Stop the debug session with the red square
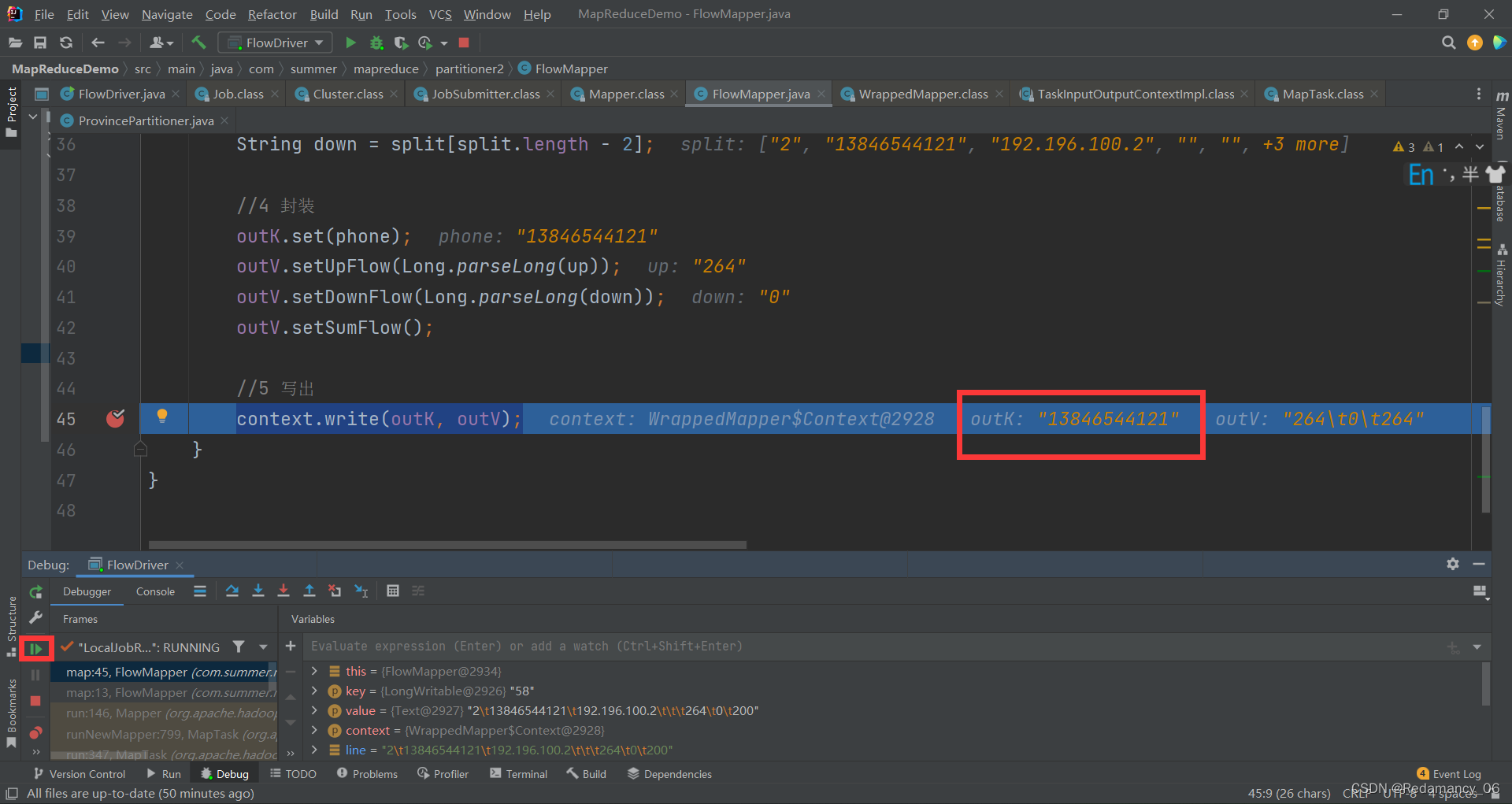 pyautogui.click(x=35, y=701)
